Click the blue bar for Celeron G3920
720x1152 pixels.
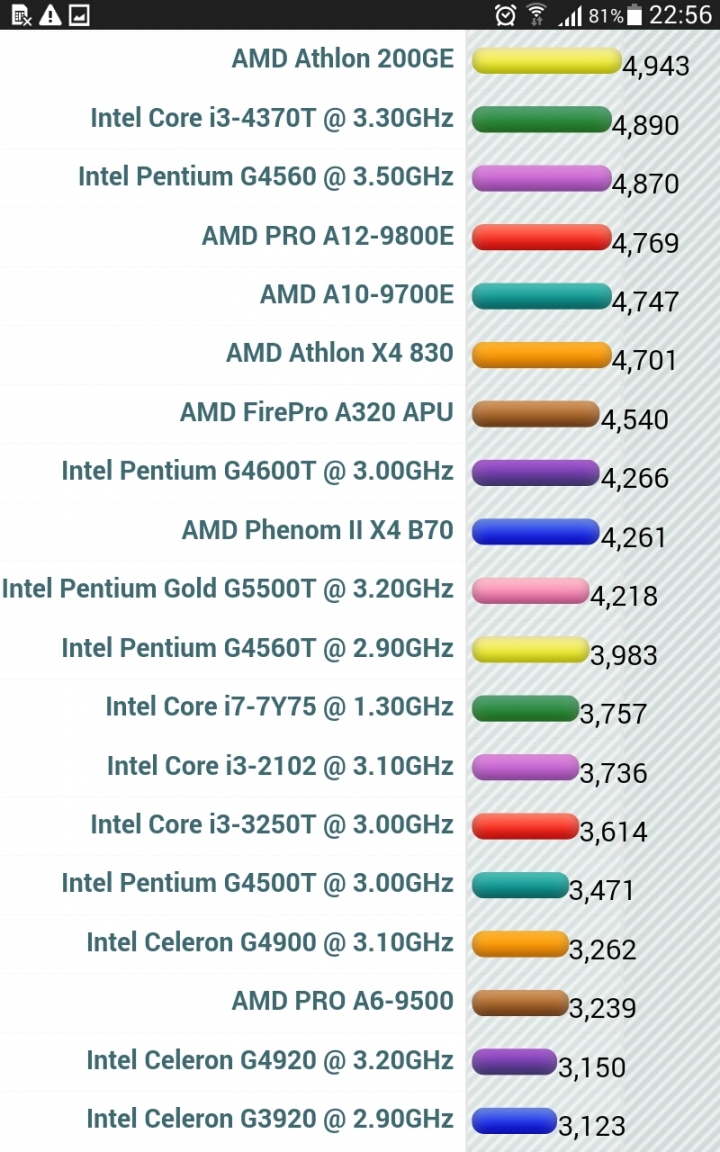click(513, 1120)
